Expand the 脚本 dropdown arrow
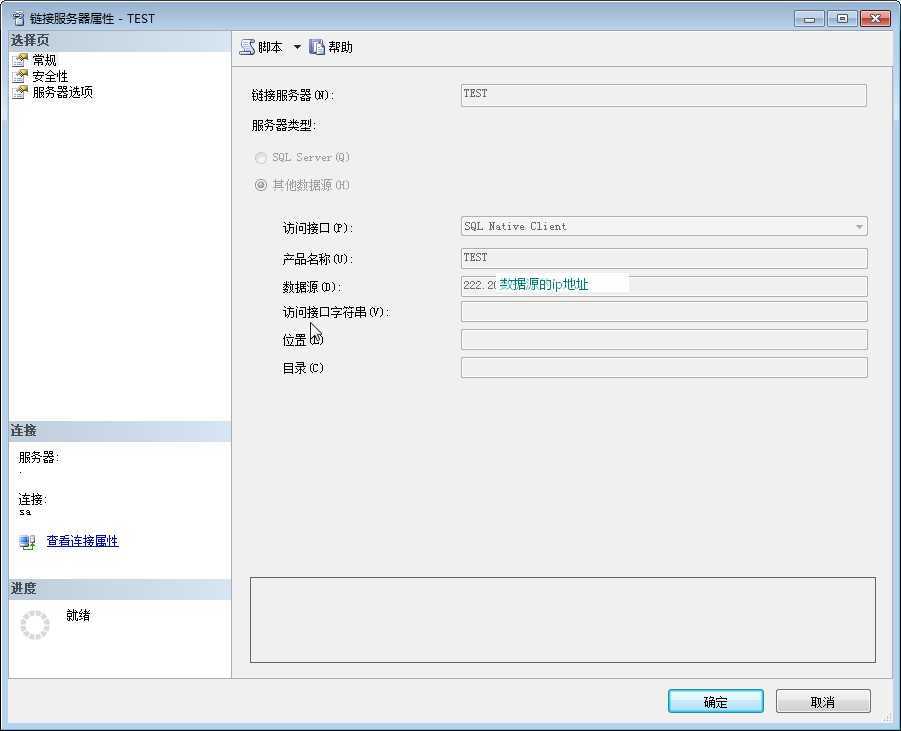 (x=297, y=47)
